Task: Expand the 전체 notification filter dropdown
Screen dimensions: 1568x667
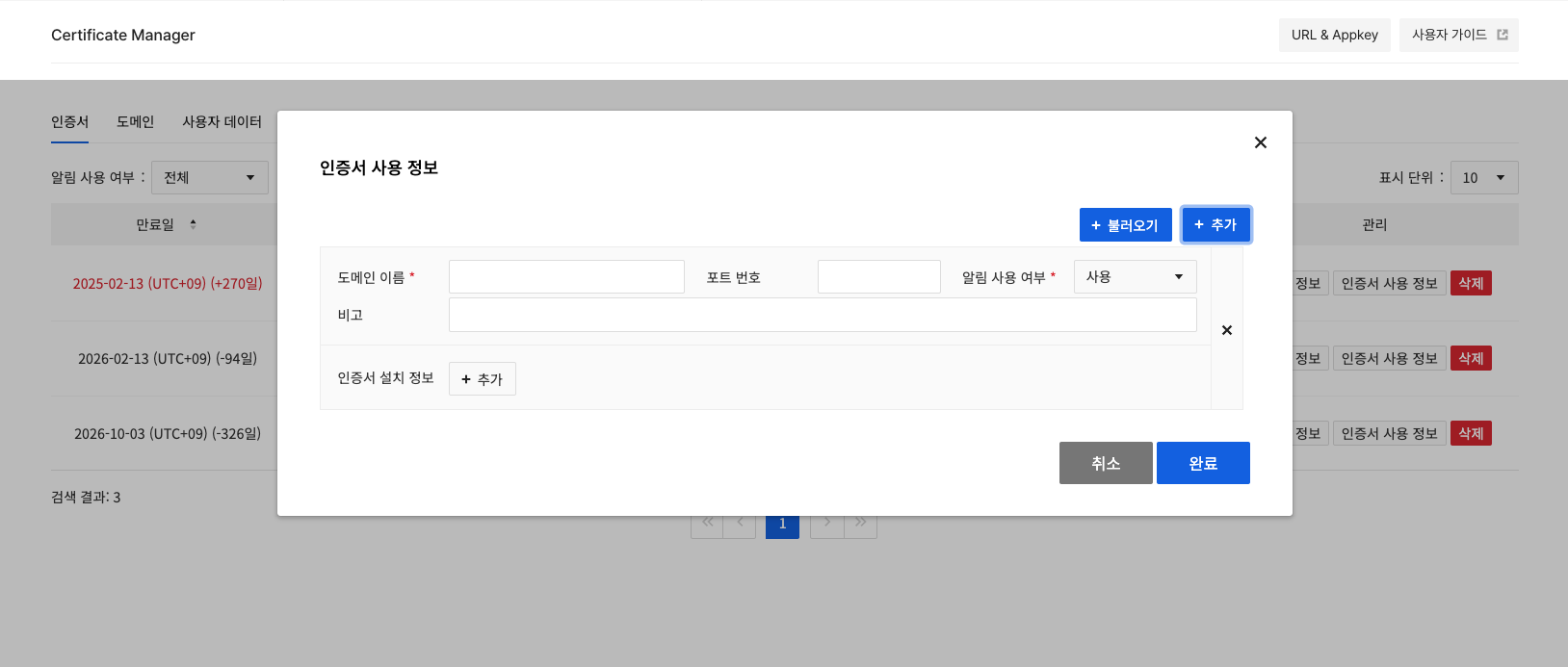Action: (209, 178)
